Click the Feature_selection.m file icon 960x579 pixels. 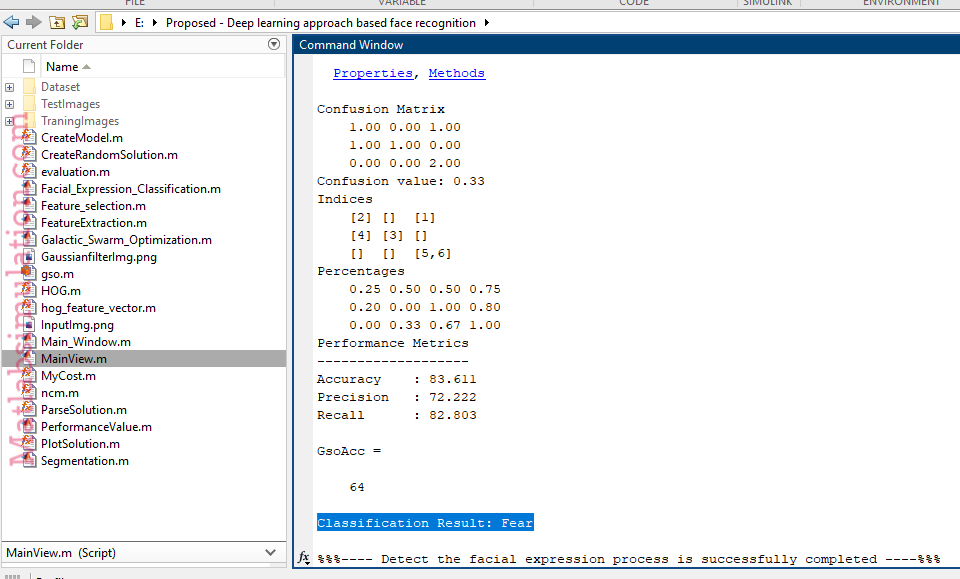click(x=28, y=206)
